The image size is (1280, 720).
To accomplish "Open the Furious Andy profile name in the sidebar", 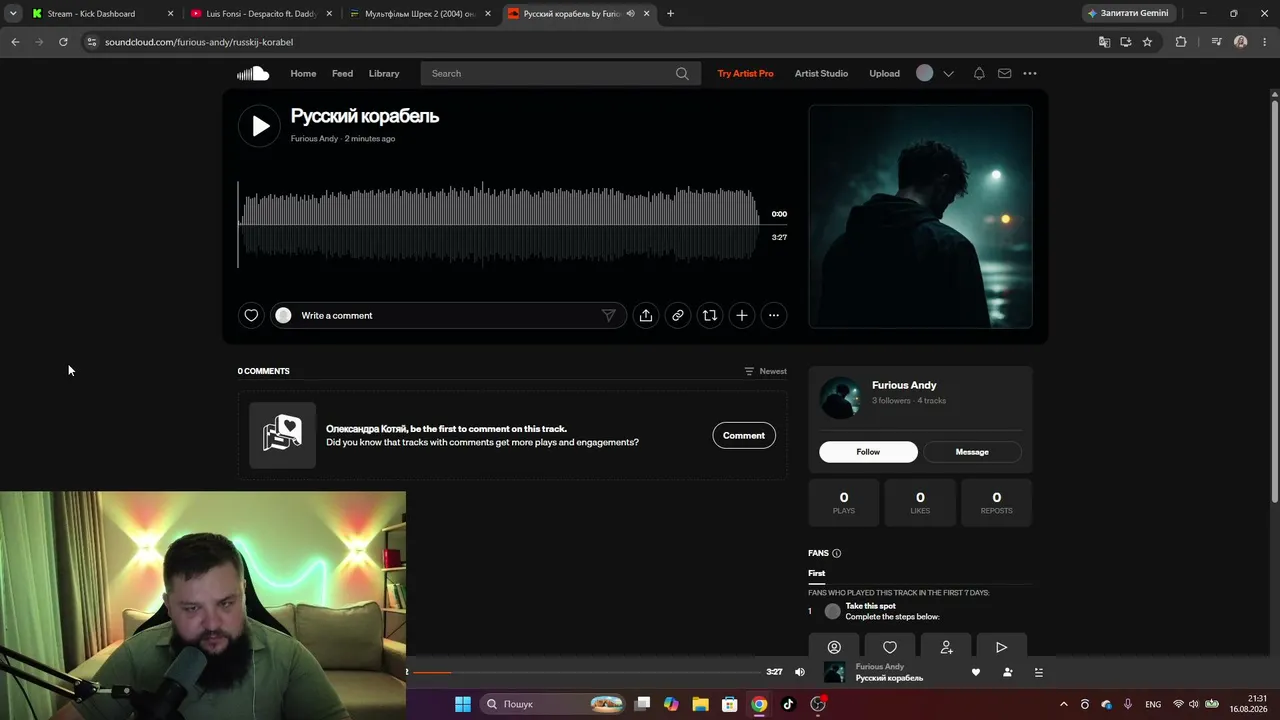I will pyautogui.click(x=904, y=385).
